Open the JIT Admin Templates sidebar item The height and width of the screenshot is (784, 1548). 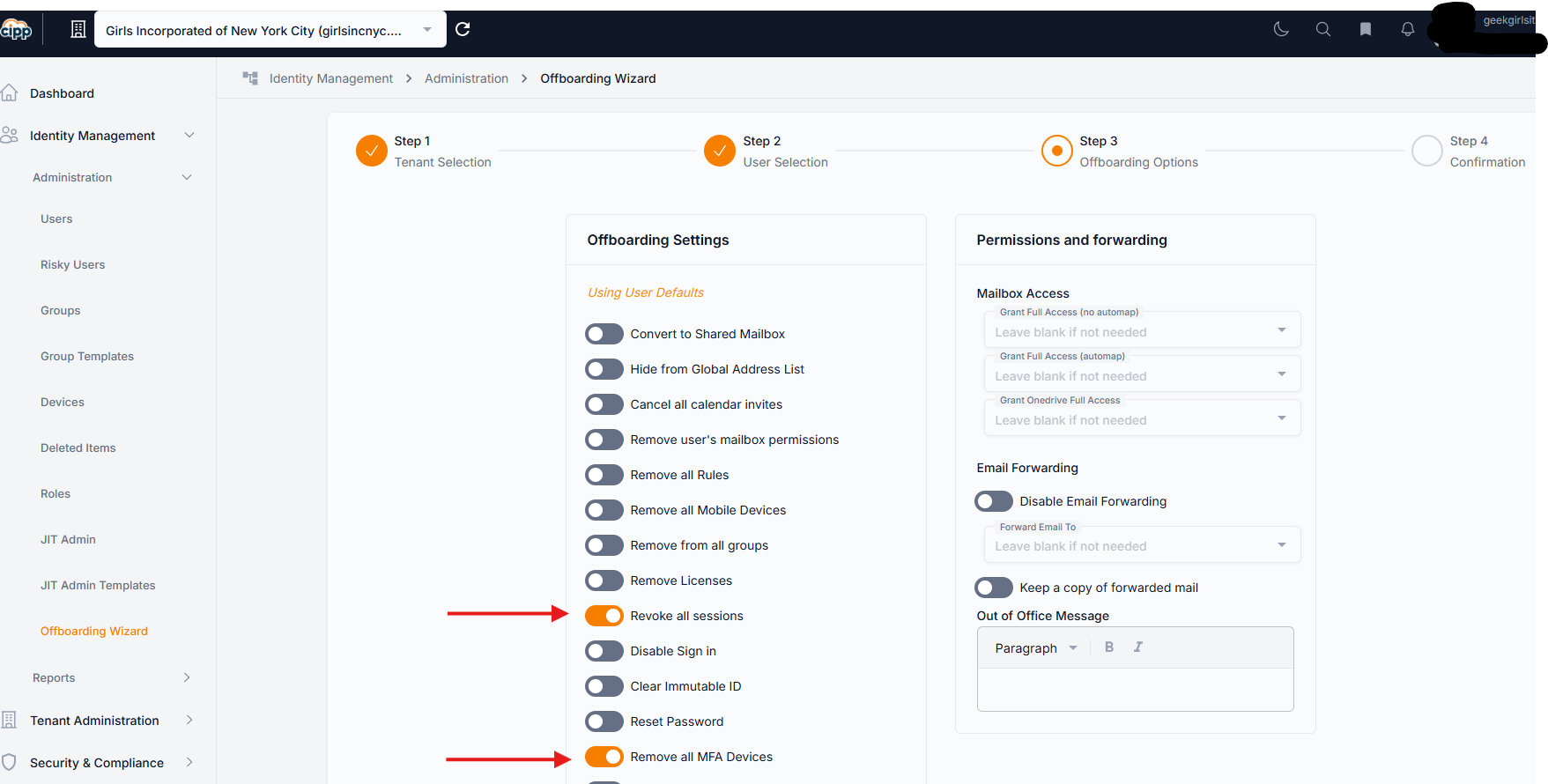[x=98, y=585]
